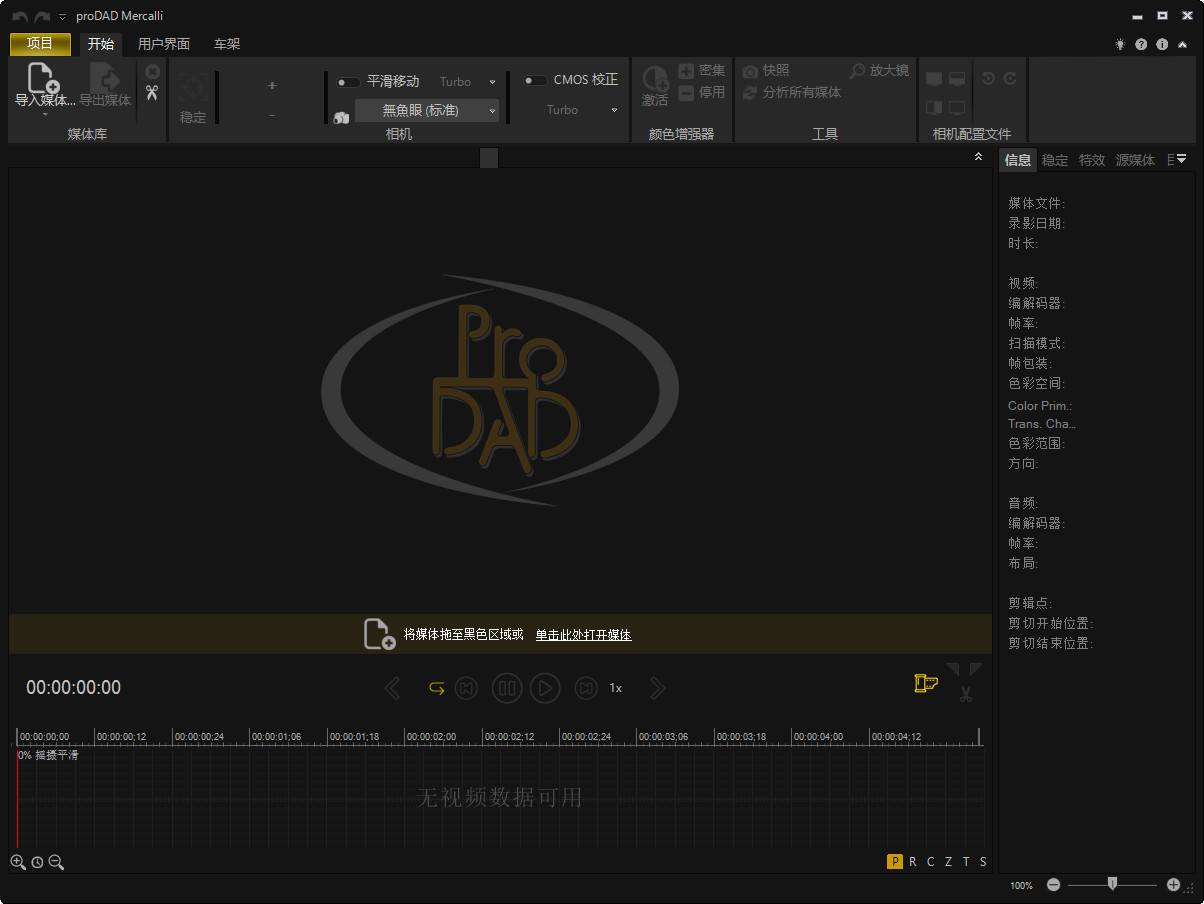Image resolution: width=1204 pixels, height=904 pixels.
Task: Click the zoom minus button at bottom right
Action: pyautogui.click(x=1053, y=885)
